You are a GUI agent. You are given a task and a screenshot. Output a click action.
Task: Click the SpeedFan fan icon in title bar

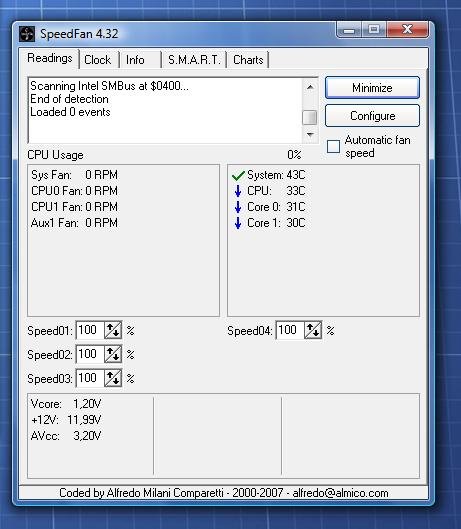coord(27,34)
